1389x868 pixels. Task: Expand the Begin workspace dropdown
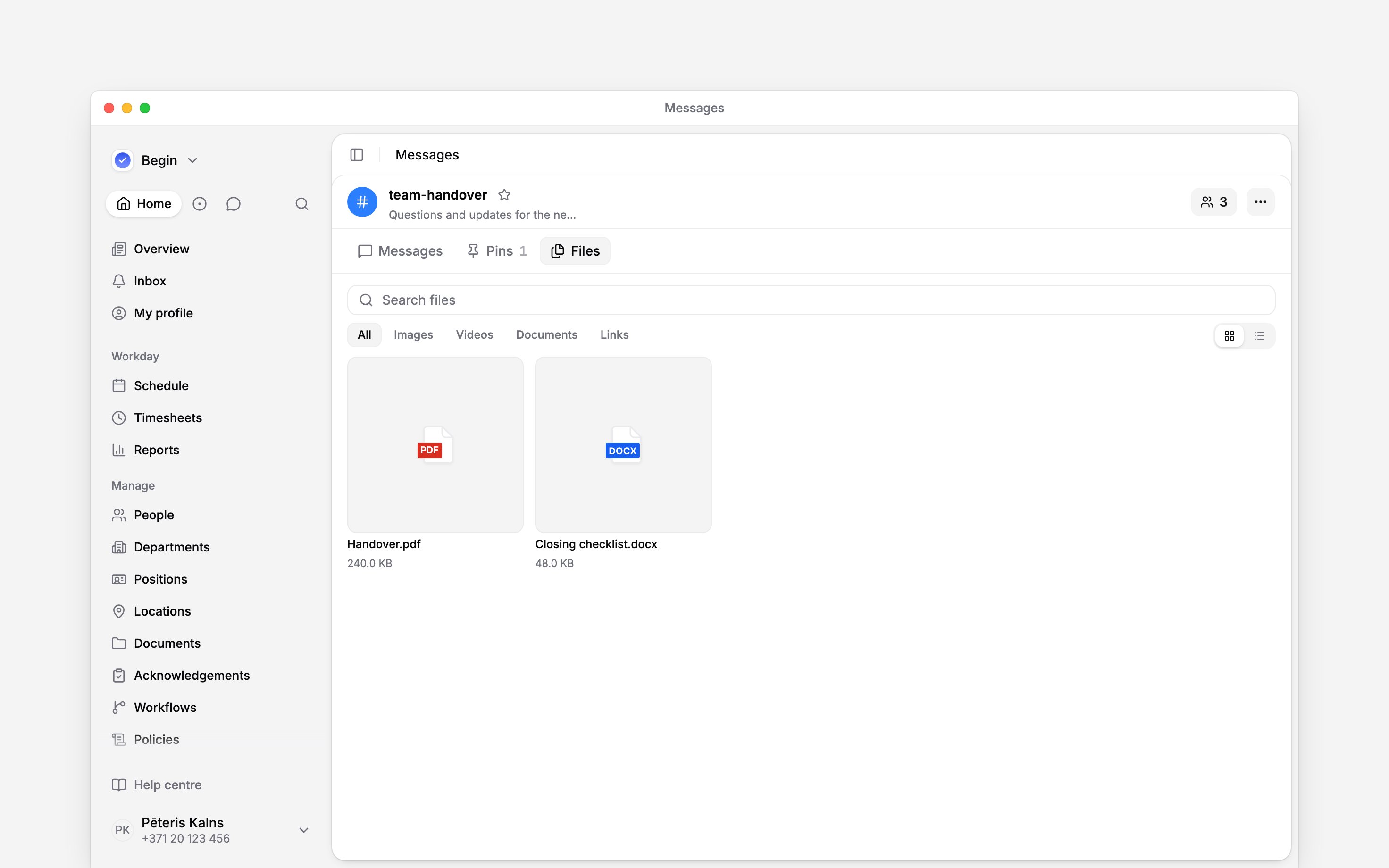(x=155, y=160)
